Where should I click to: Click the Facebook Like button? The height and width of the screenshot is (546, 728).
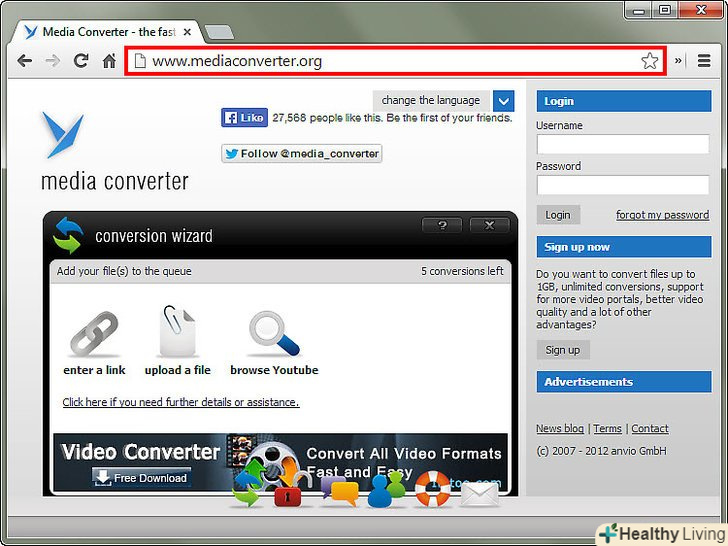(x=244, y=117)
